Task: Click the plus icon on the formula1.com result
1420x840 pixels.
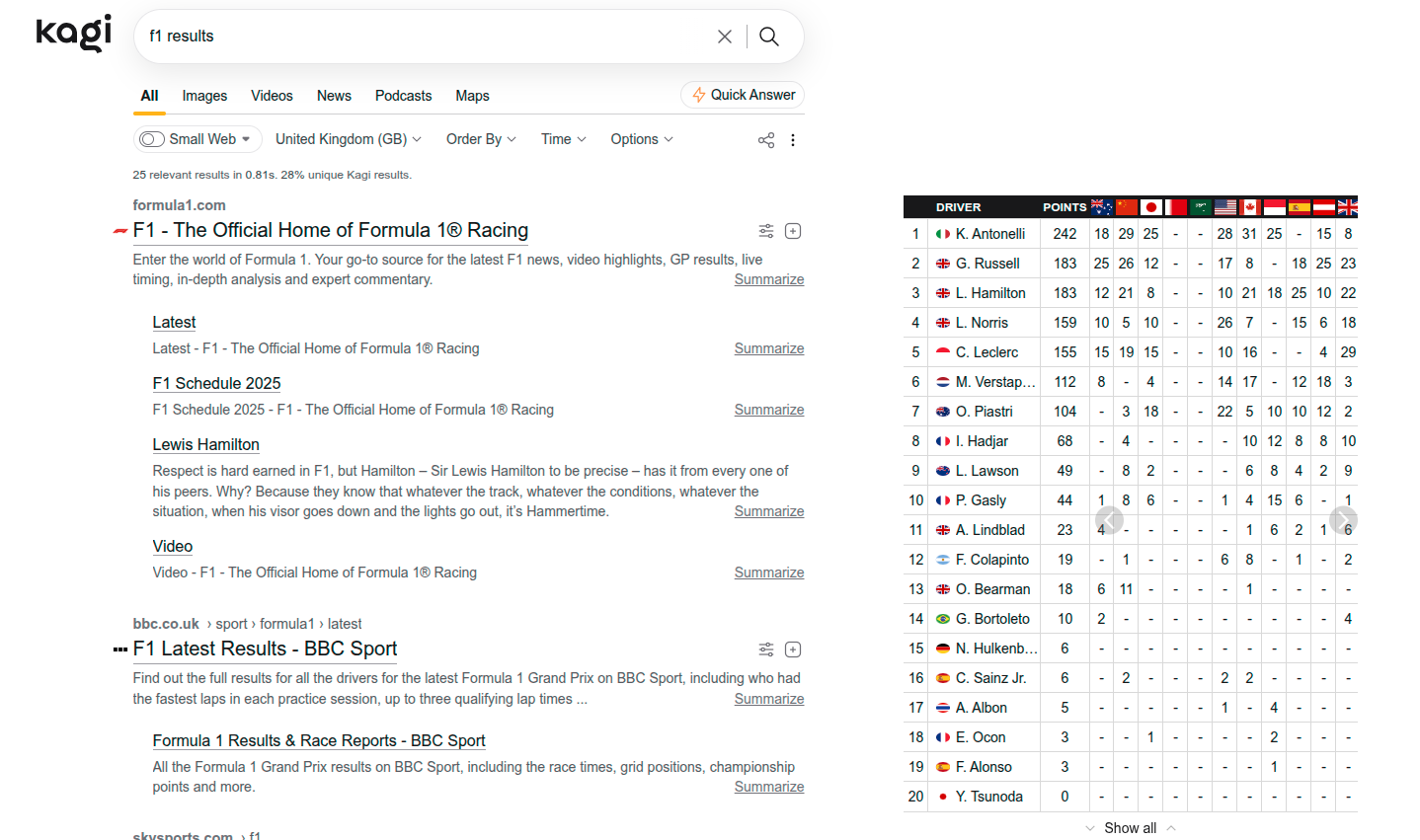Action: point(793,231)
